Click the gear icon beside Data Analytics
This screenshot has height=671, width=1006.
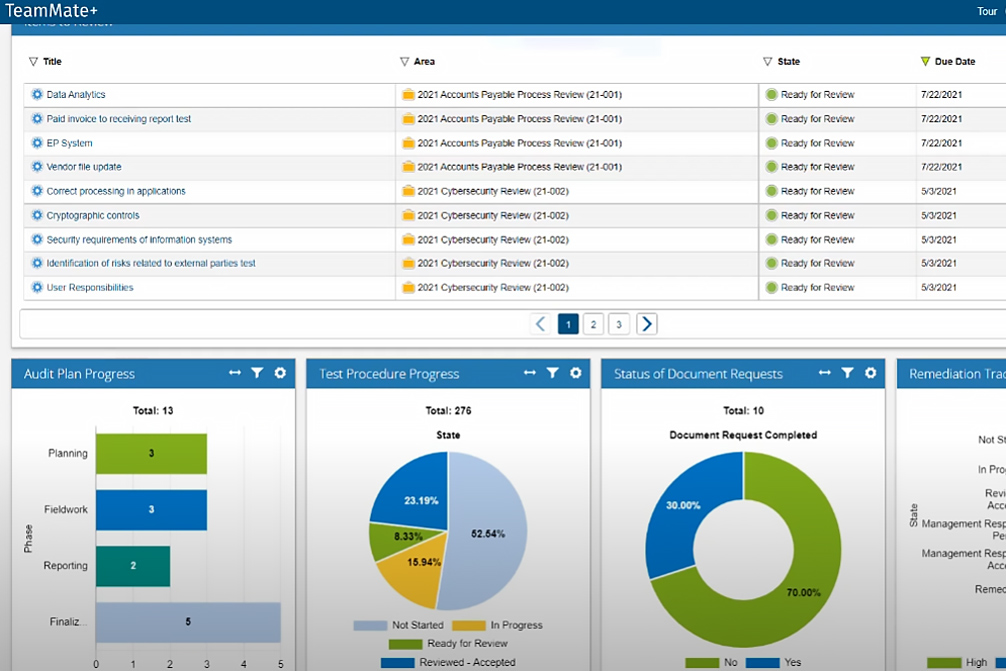coord(38,95)
